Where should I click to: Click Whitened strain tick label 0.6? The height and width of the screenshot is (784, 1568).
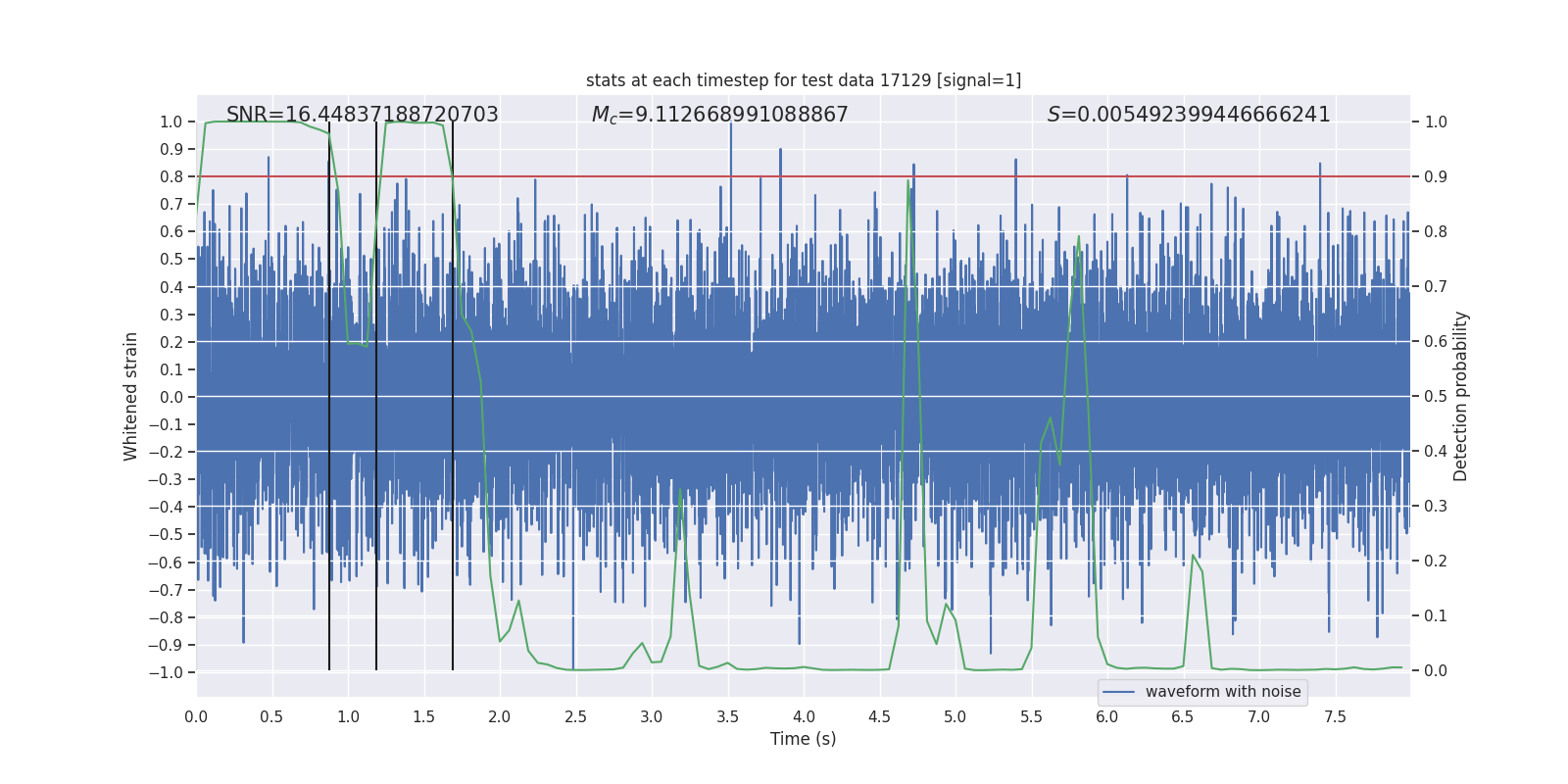click(x=171, y=231)
